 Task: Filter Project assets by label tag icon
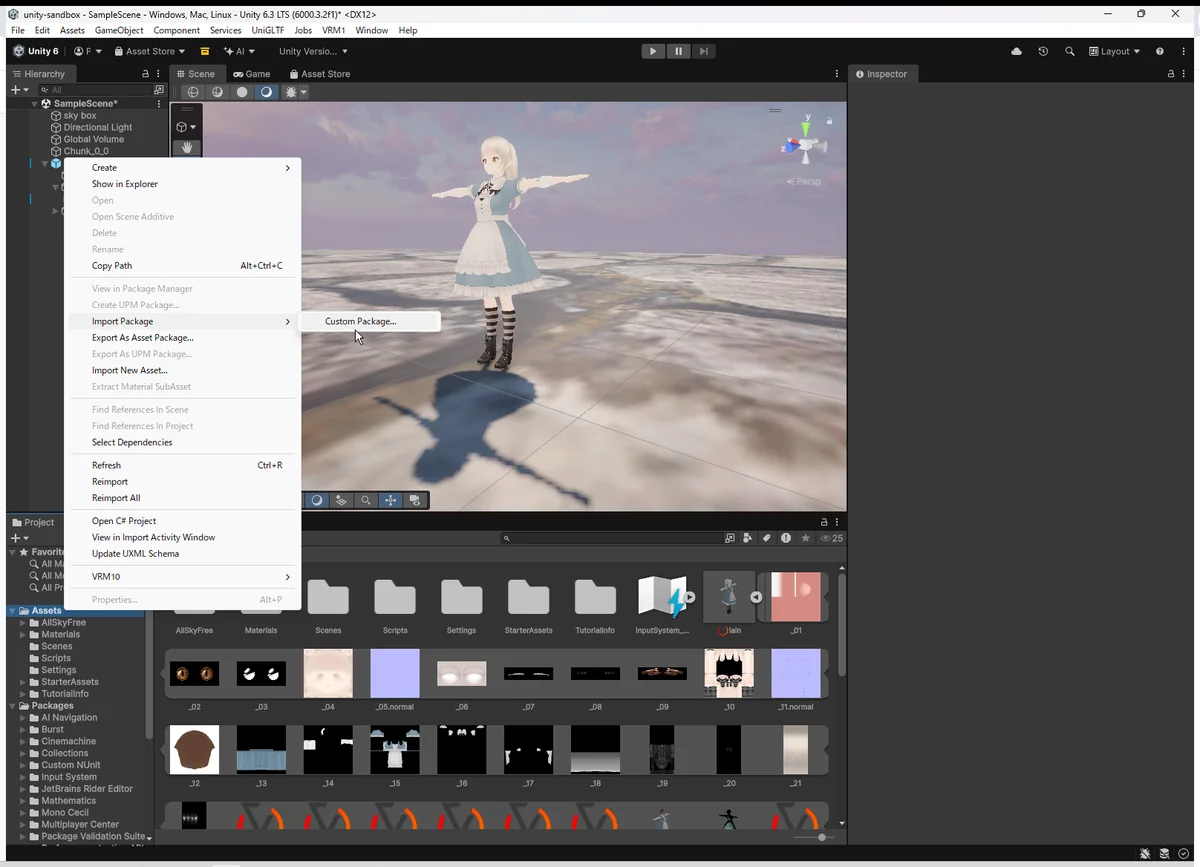(767, 538)
